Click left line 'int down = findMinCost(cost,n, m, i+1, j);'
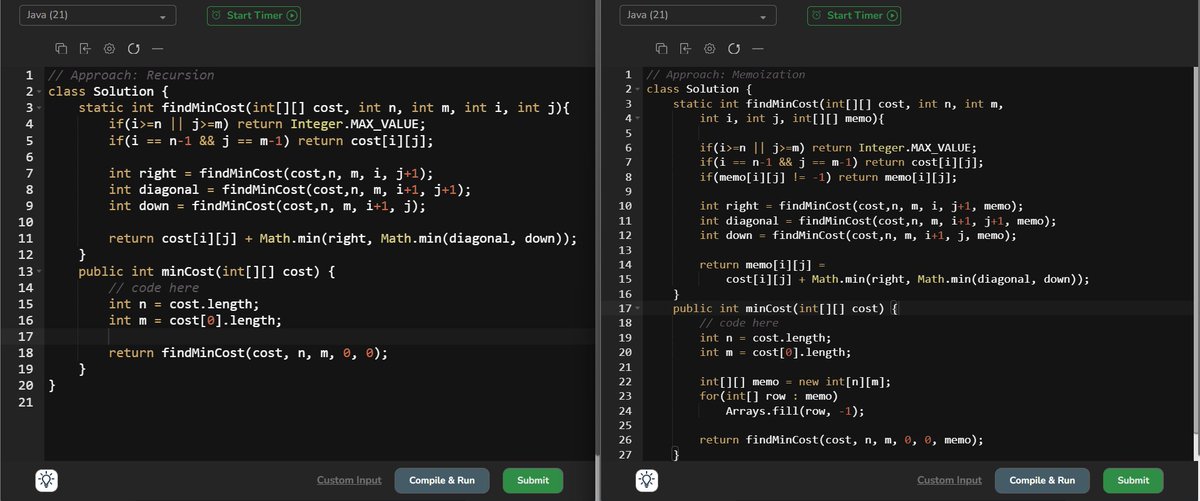 pos(268,206)
